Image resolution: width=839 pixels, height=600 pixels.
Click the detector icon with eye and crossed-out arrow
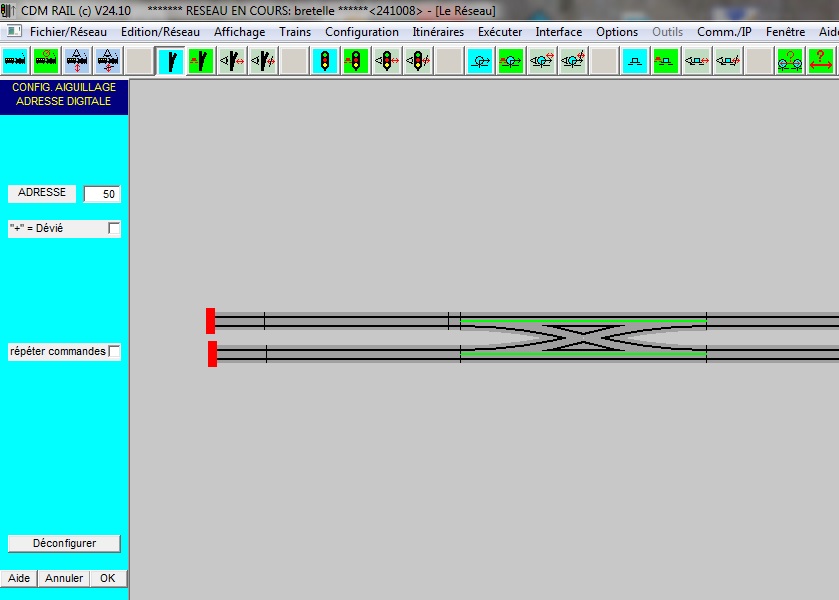pyautogui.click(x=727, y=60)
